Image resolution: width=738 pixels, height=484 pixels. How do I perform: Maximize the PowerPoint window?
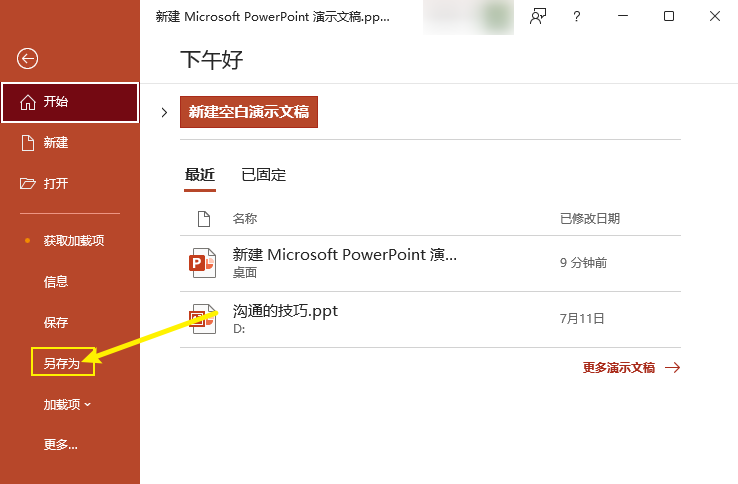tap(669, 16)
